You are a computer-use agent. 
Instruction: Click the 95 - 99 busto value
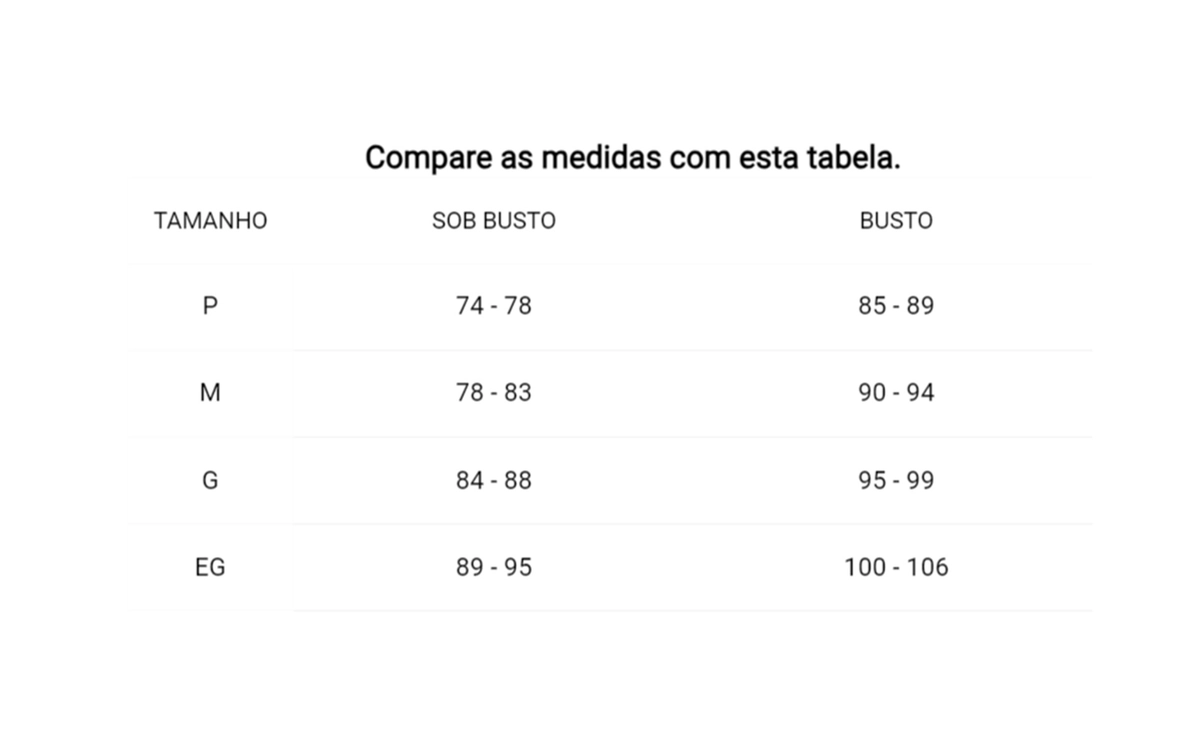[x=896, y=480]
